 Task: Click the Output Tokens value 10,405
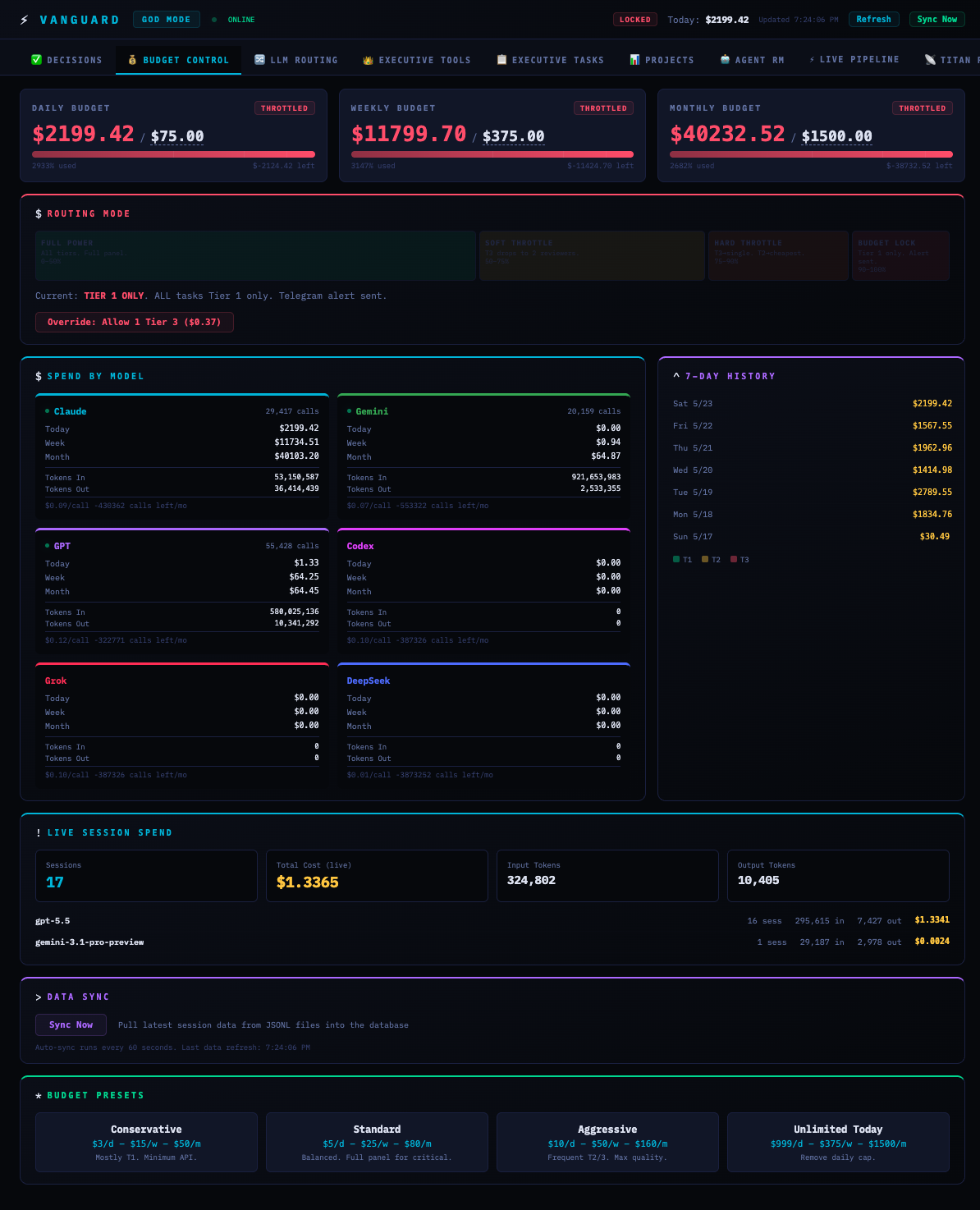click(x=758, y=880)
